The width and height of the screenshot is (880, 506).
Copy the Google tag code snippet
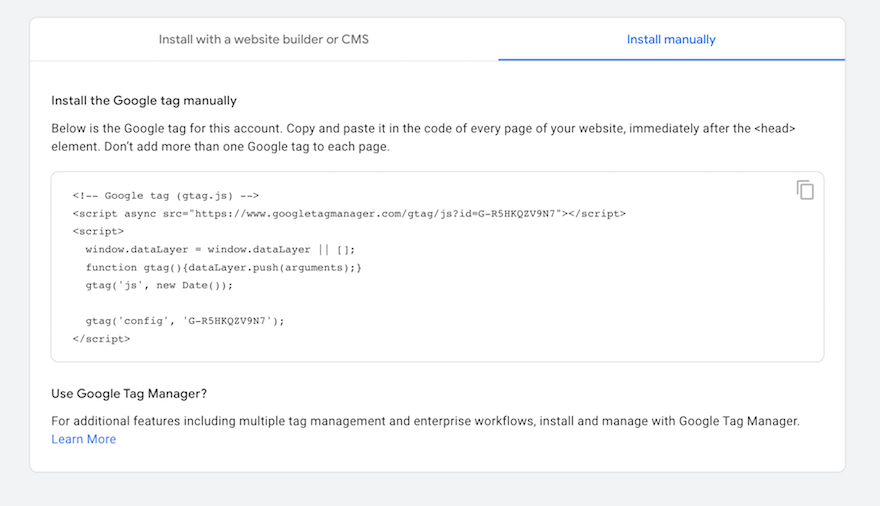tap(805, 190)
